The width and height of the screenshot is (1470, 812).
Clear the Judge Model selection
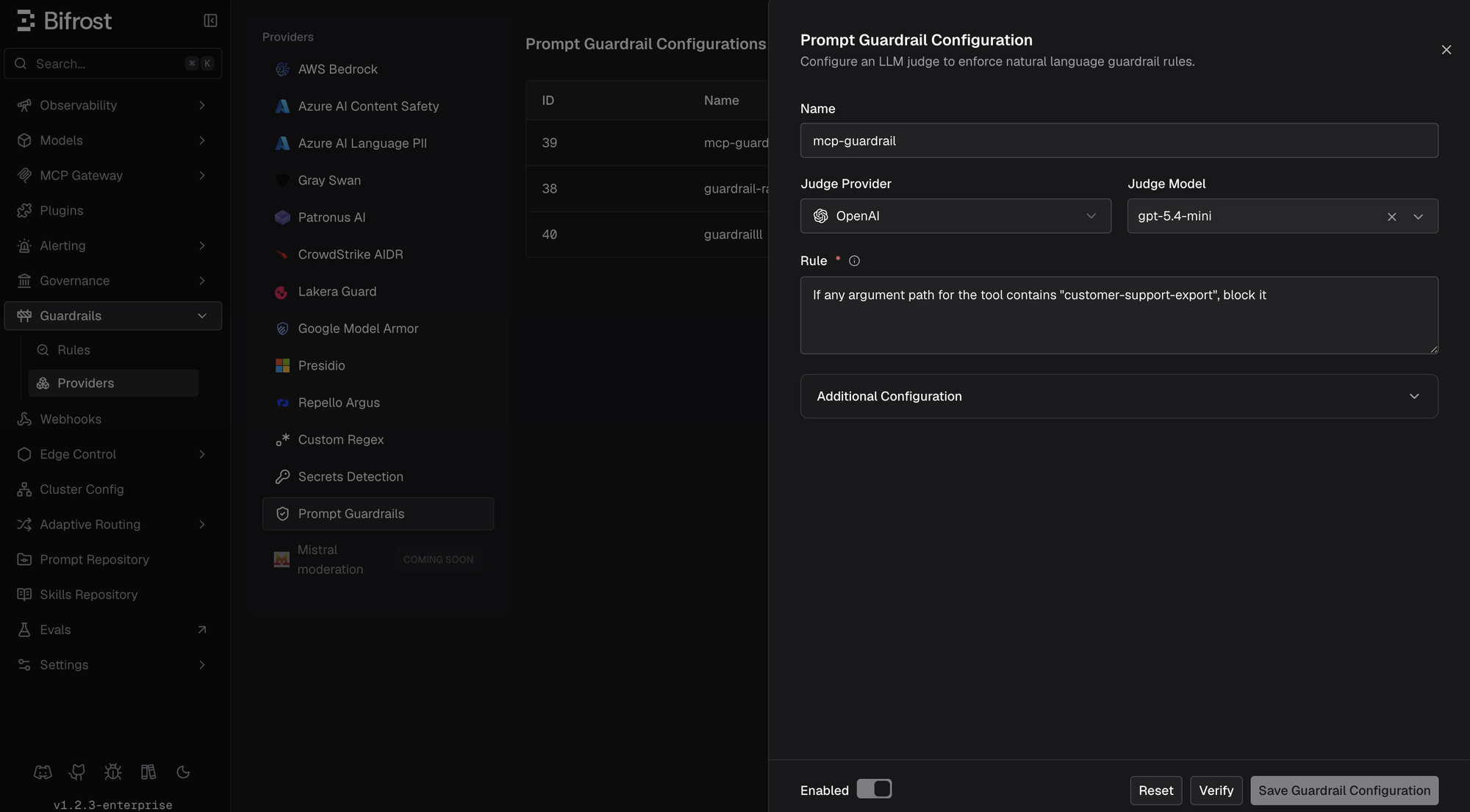pyautogui.click(x=1391, y=217)
